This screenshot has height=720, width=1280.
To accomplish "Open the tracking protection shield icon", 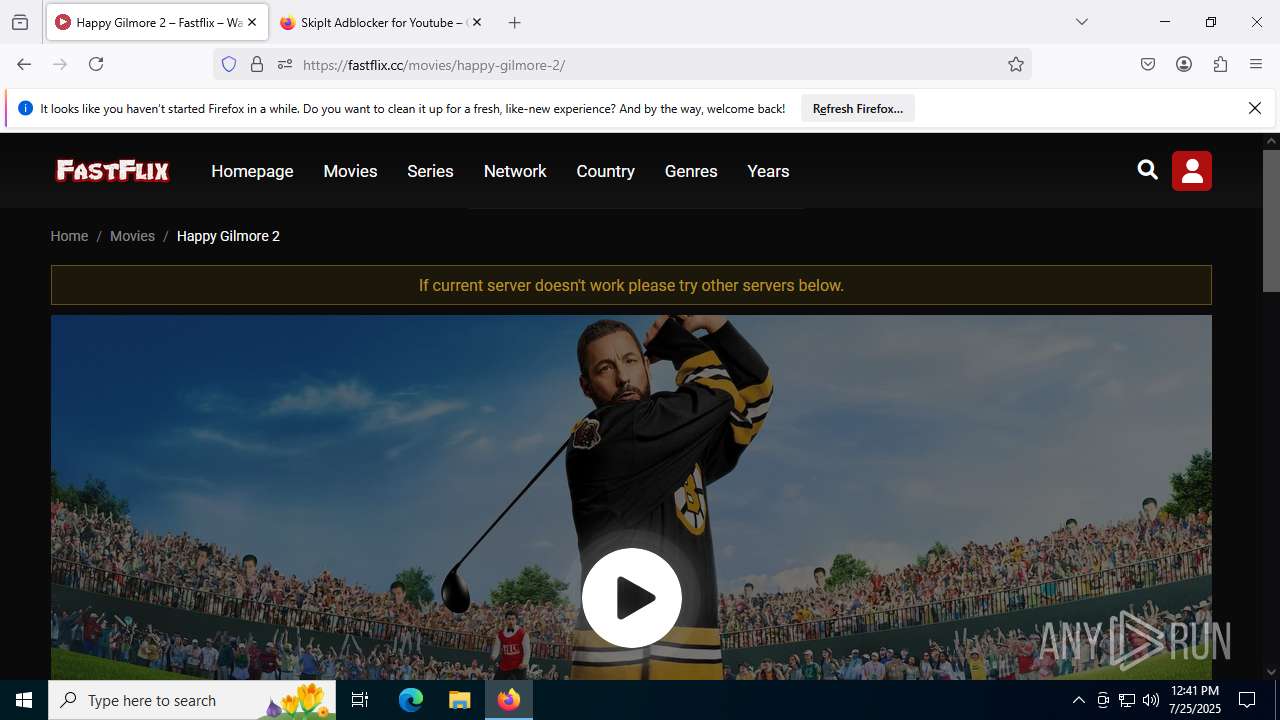I will [229, 65].
